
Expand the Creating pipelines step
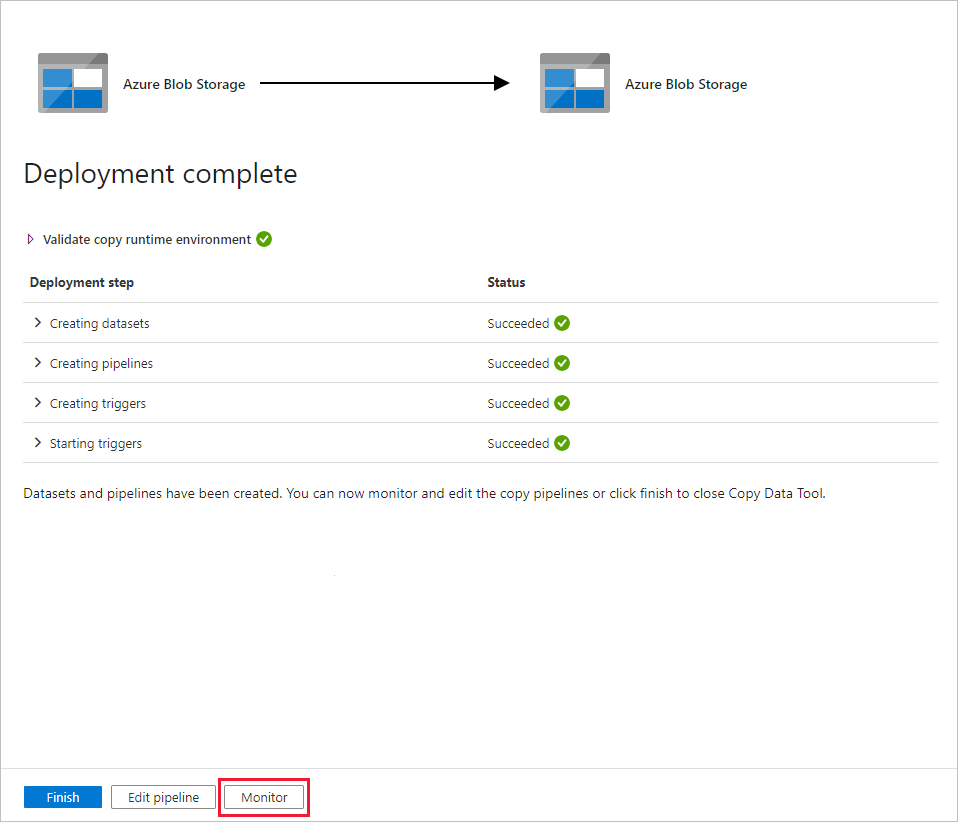click(x=38, y=363)
